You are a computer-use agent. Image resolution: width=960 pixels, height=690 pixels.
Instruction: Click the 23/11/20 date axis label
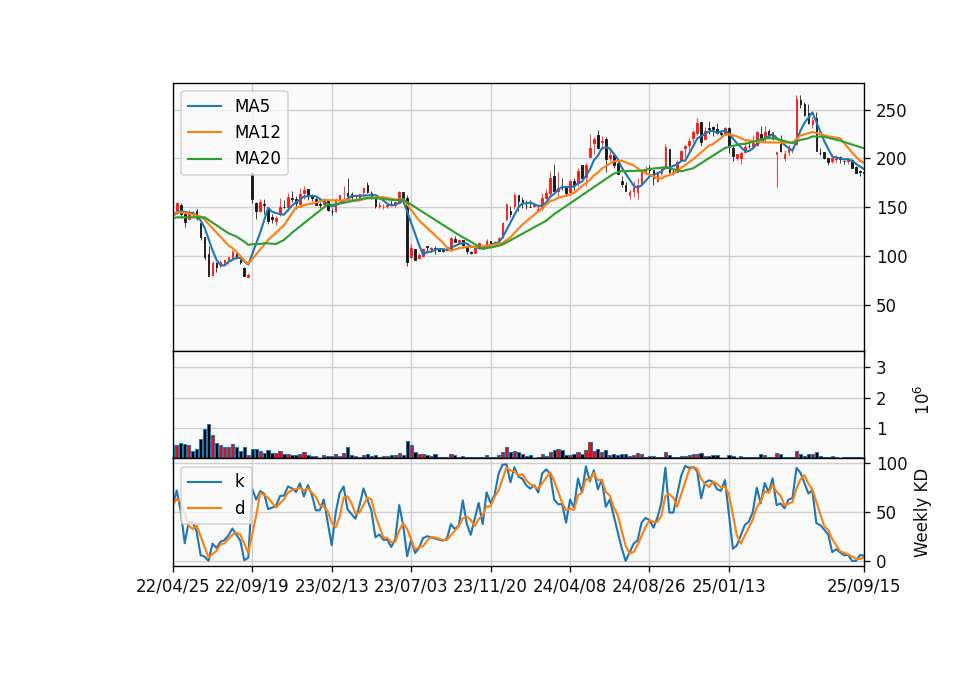click(490, 586)
